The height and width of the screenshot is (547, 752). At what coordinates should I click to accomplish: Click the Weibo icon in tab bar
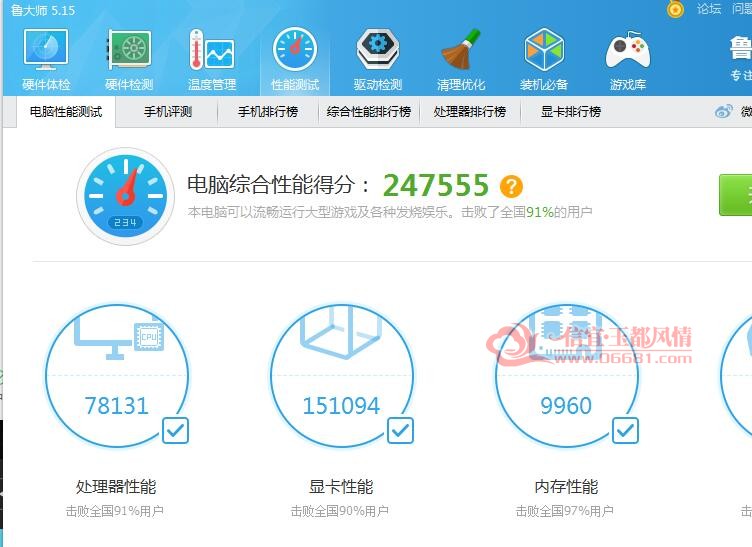[x=724, y=111]
